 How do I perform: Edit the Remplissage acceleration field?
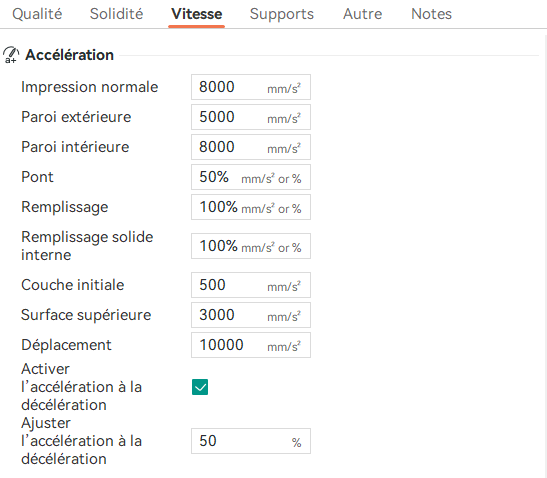click(251, 207)
